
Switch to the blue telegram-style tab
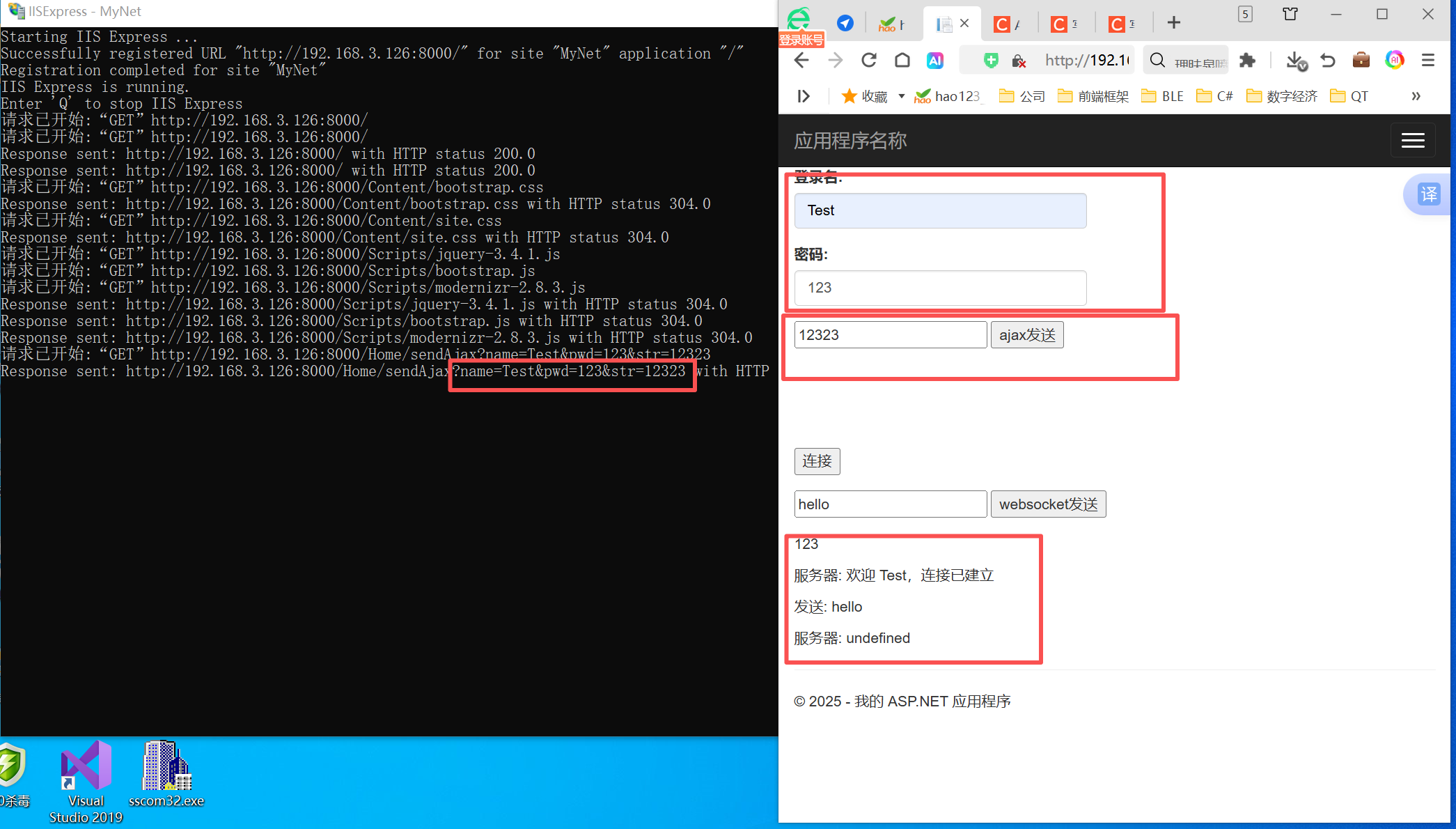click(x=845, y=24)
